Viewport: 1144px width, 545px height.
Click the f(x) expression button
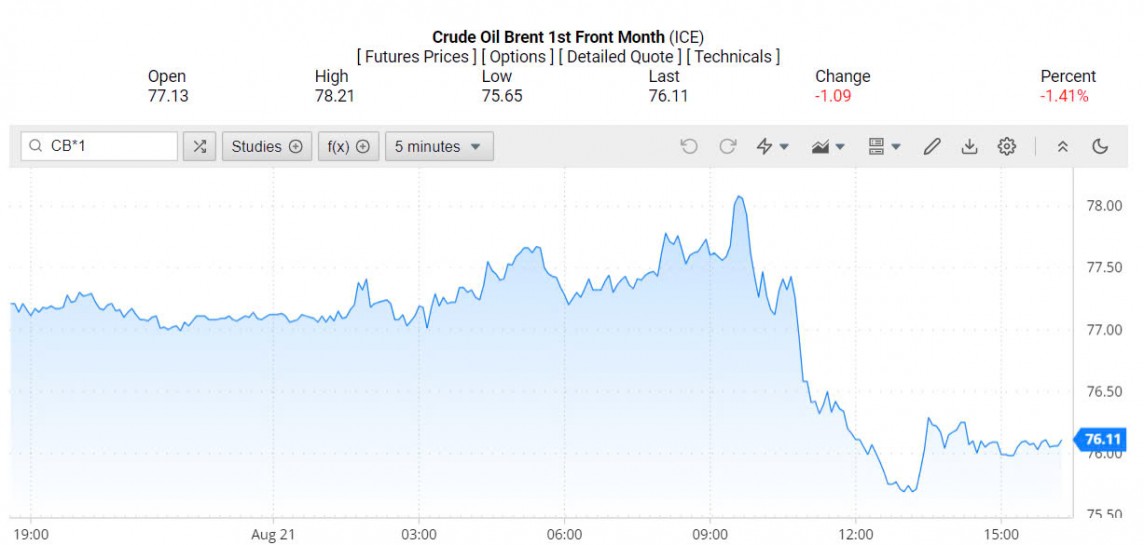(349, 147)
